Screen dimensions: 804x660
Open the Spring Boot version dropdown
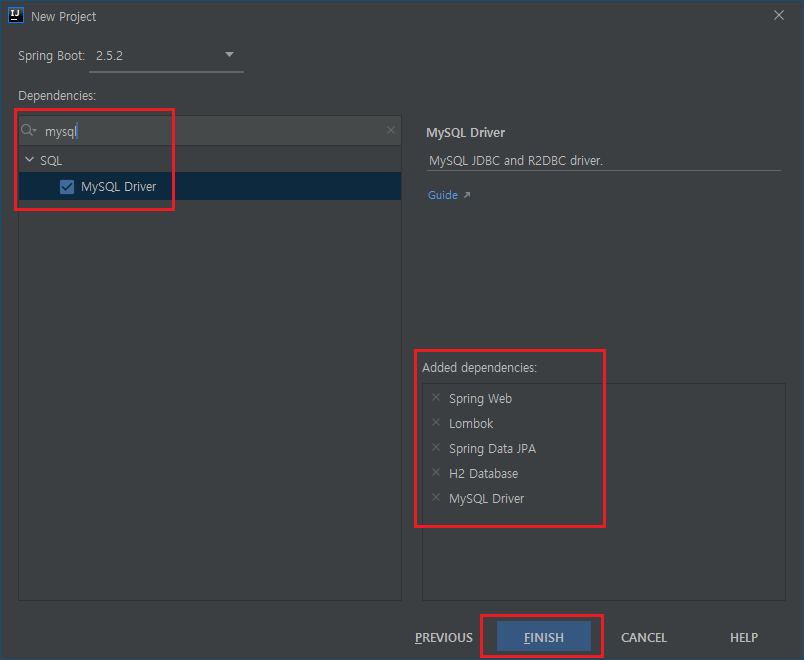(x=166, y=55)
